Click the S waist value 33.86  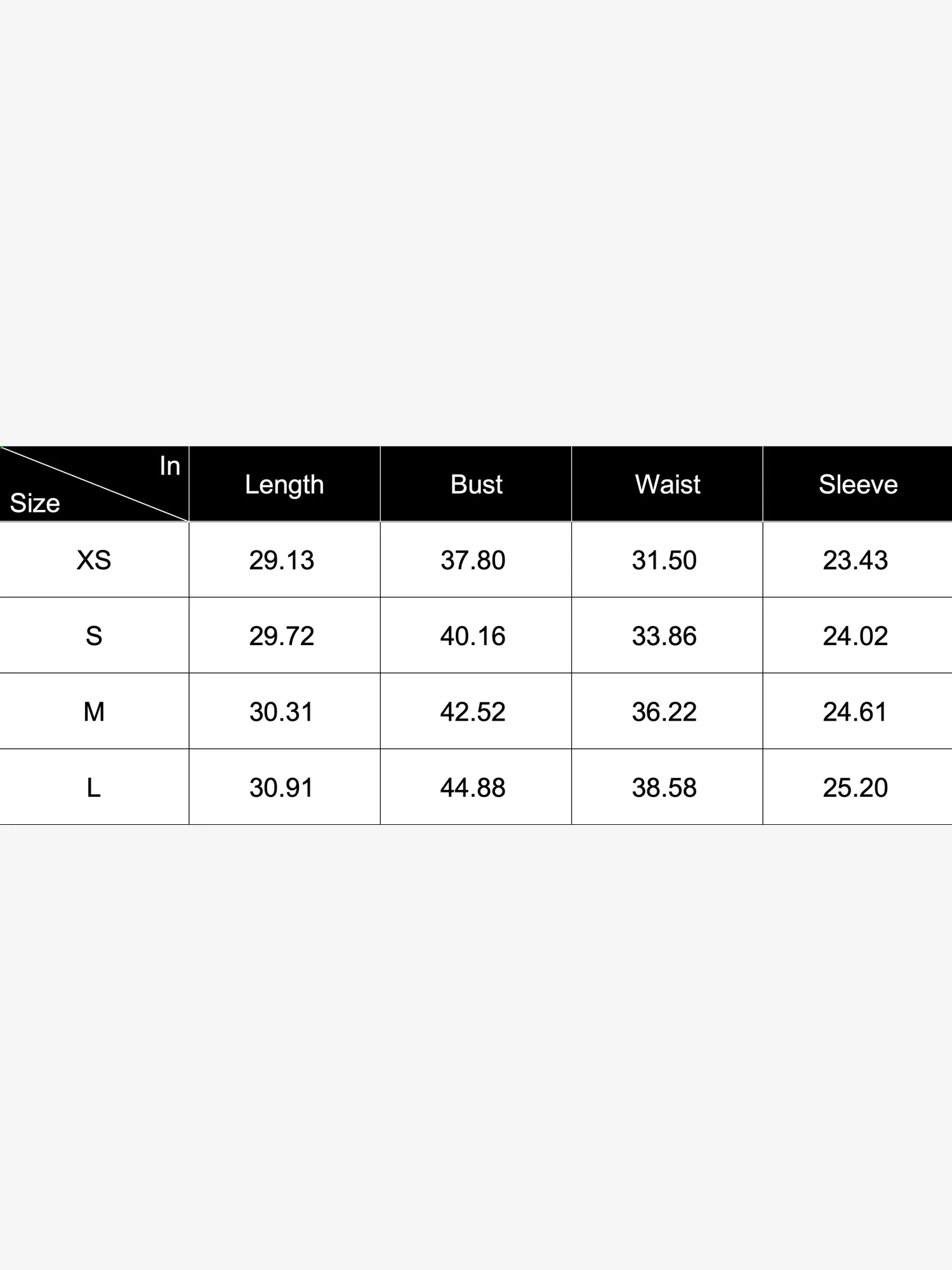[x=664, y=636]
